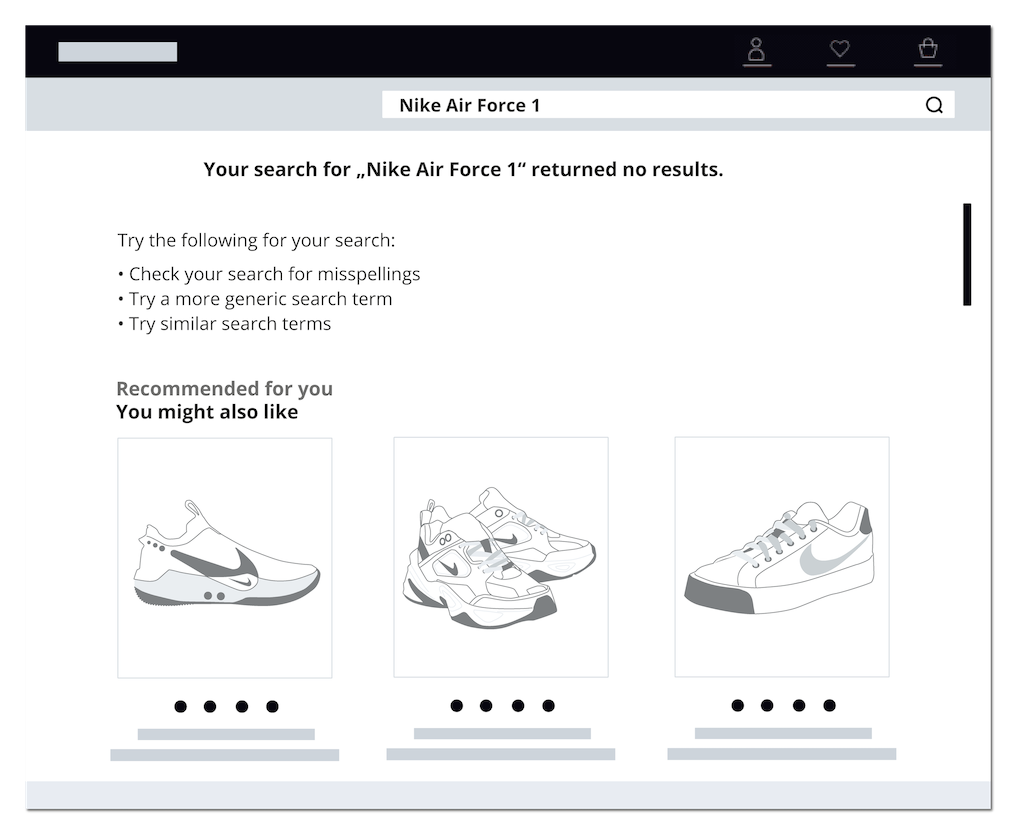The width and height of the screenshot is (1024, 837).
Task: Select 'Try similar search terms' text
Action: [x=230, y=324]
